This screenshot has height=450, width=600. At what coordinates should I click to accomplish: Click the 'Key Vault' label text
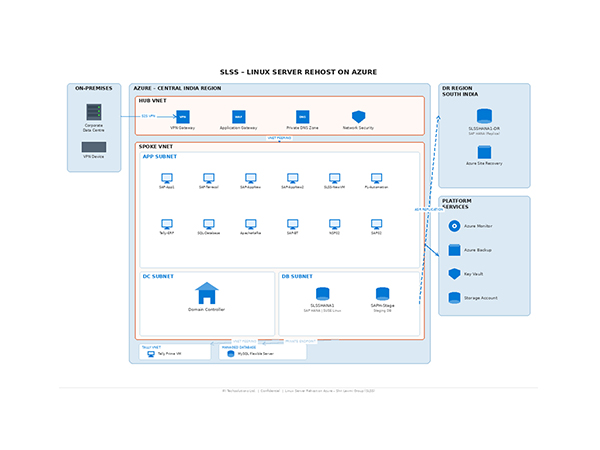pyautogui.click(x=474, y=274)
